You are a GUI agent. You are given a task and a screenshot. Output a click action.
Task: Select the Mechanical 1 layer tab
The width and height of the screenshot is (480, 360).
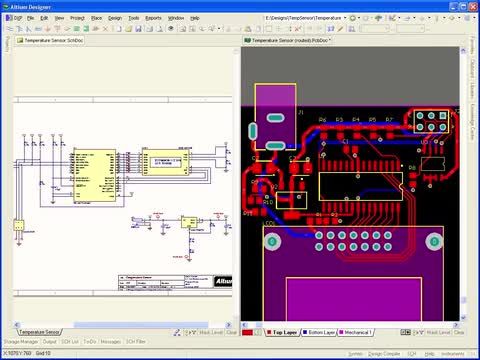pos(355,332)
